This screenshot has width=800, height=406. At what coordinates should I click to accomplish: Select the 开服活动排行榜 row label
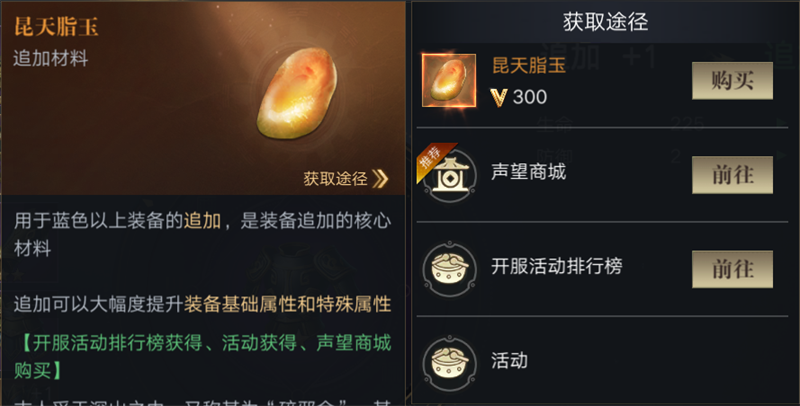pyautogui.click(x=557, y=266)
